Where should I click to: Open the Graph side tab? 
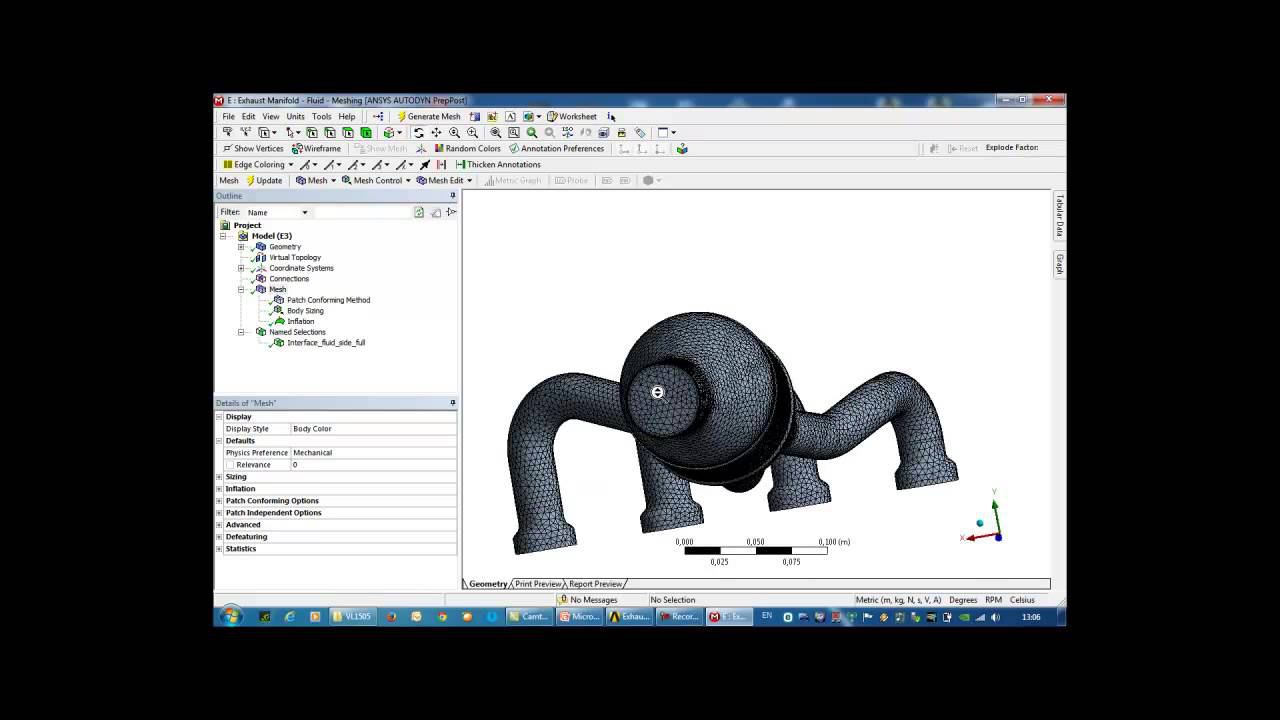(x=1059, y=264)
